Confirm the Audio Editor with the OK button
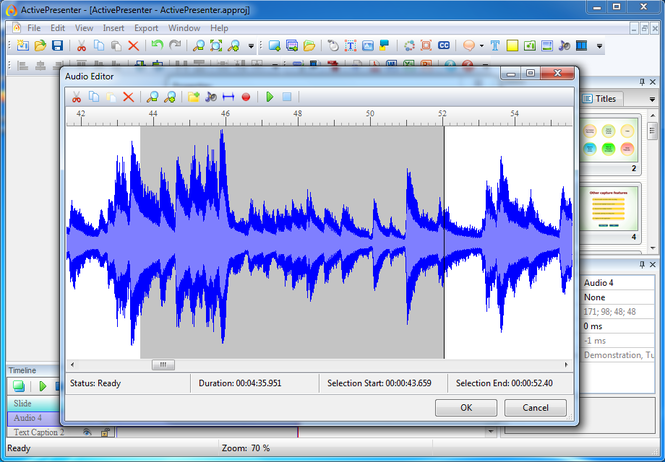665x462 pixels. pyautogui.click(x=466, y=408)
